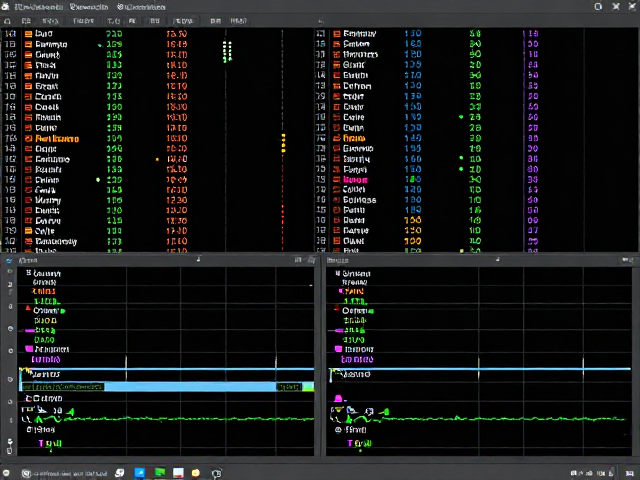
Task: Click the header icon at right chart panel's edge
Action: pyautogui.click(x=628, y=260)
